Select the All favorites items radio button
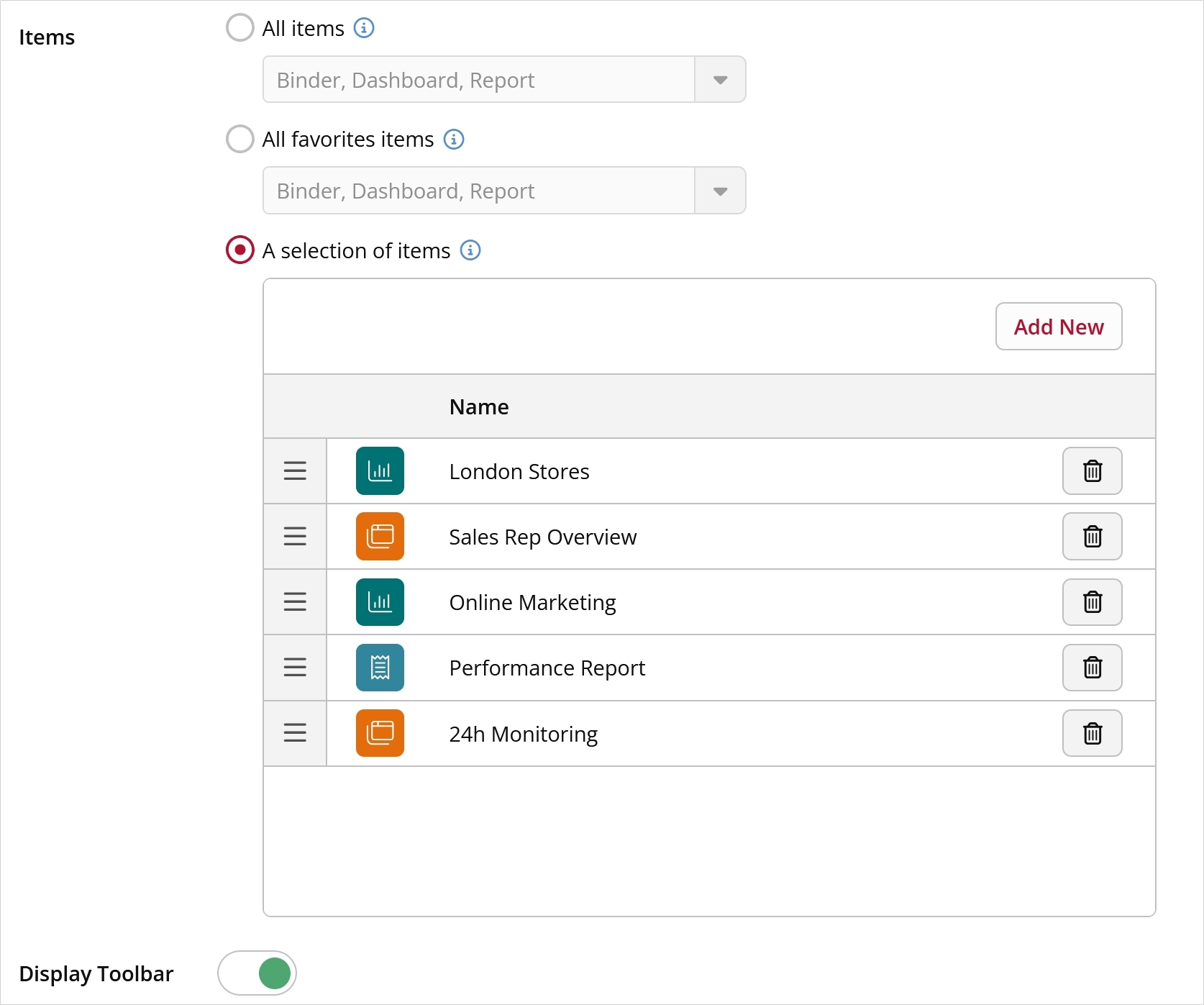 240,139
